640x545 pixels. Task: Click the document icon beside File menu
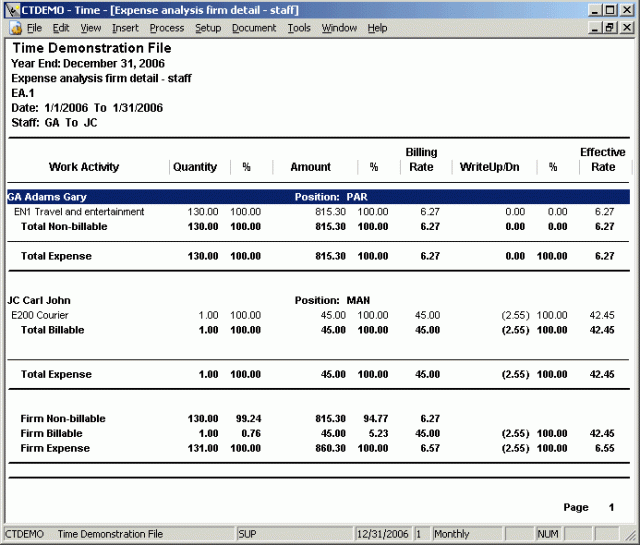coord(15,28)
